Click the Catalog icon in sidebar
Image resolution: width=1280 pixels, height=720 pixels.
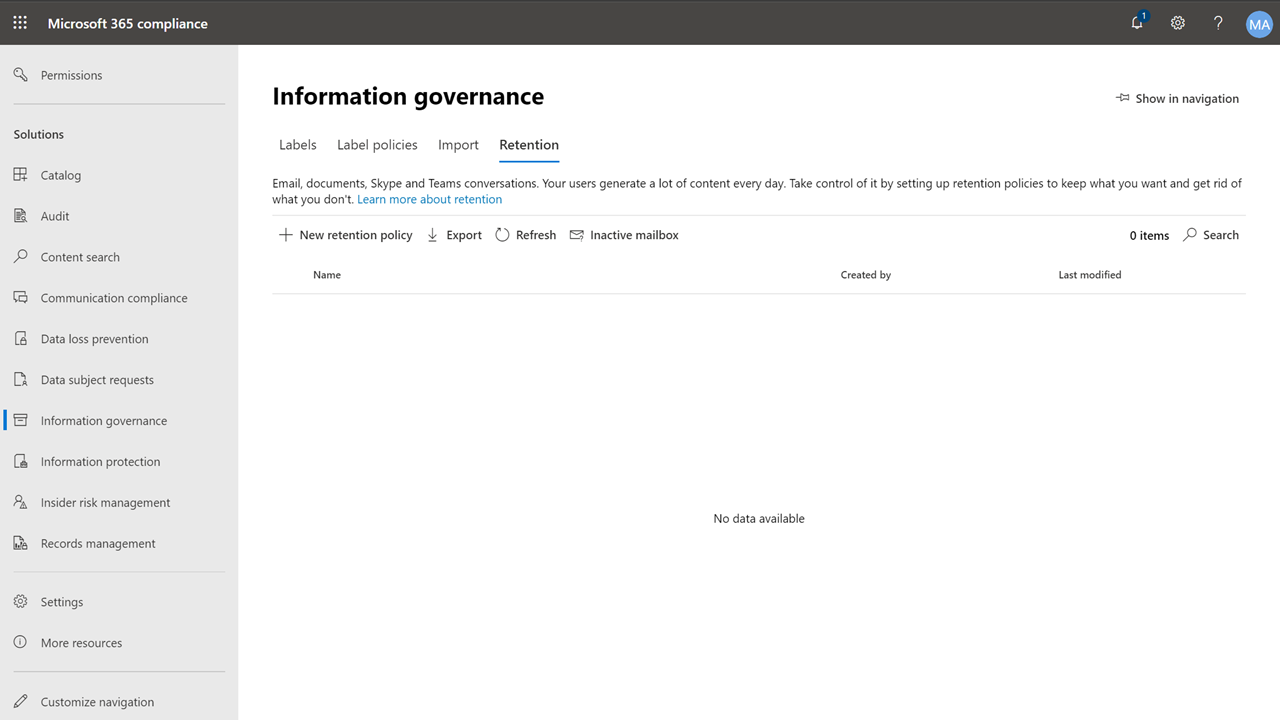coord(21,175)
